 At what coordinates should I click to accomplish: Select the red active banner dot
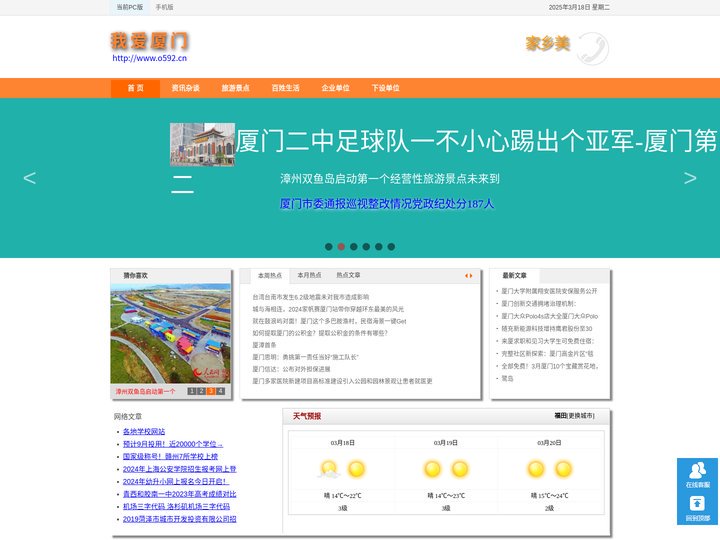[x=341, y=247]
